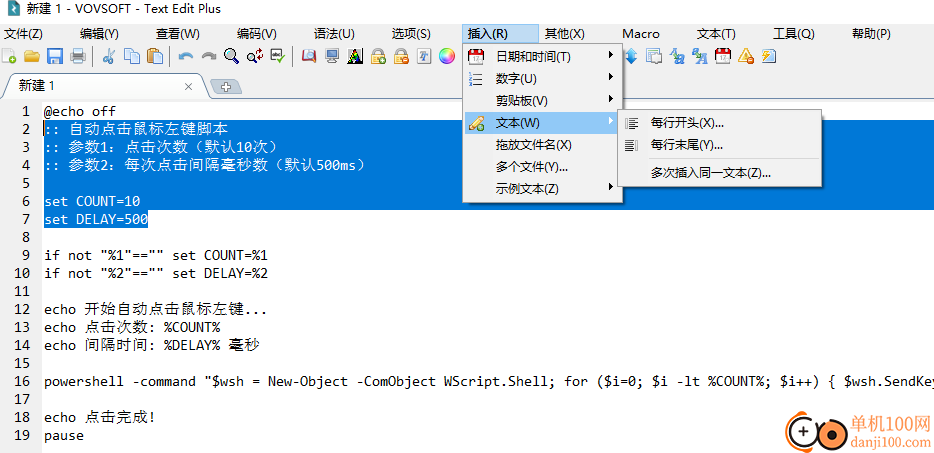Add a new tab with plus button

click(x=226, y=87)
